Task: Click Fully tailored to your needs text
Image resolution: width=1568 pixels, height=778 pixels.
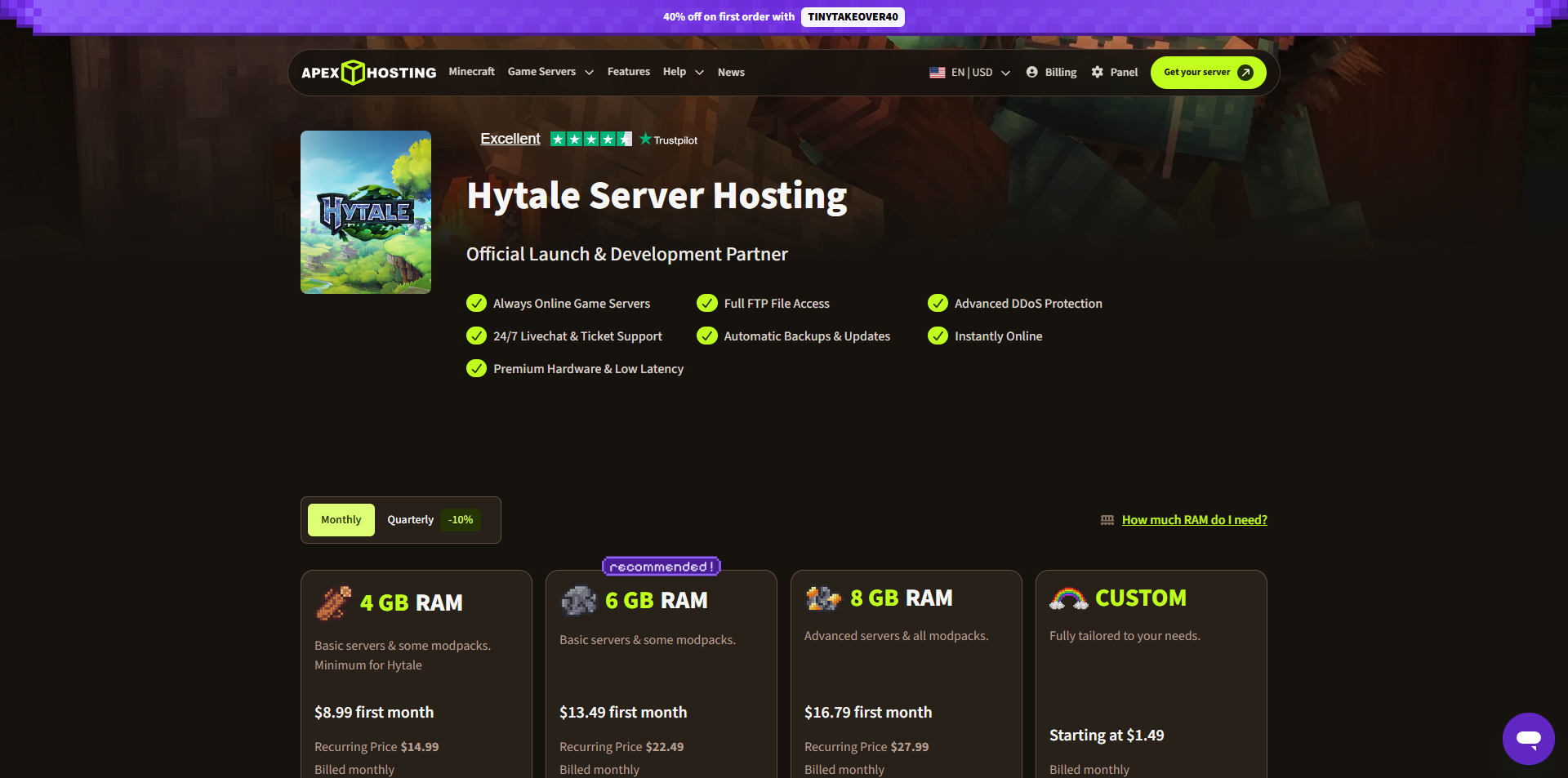Action: tap(1125, 636)
